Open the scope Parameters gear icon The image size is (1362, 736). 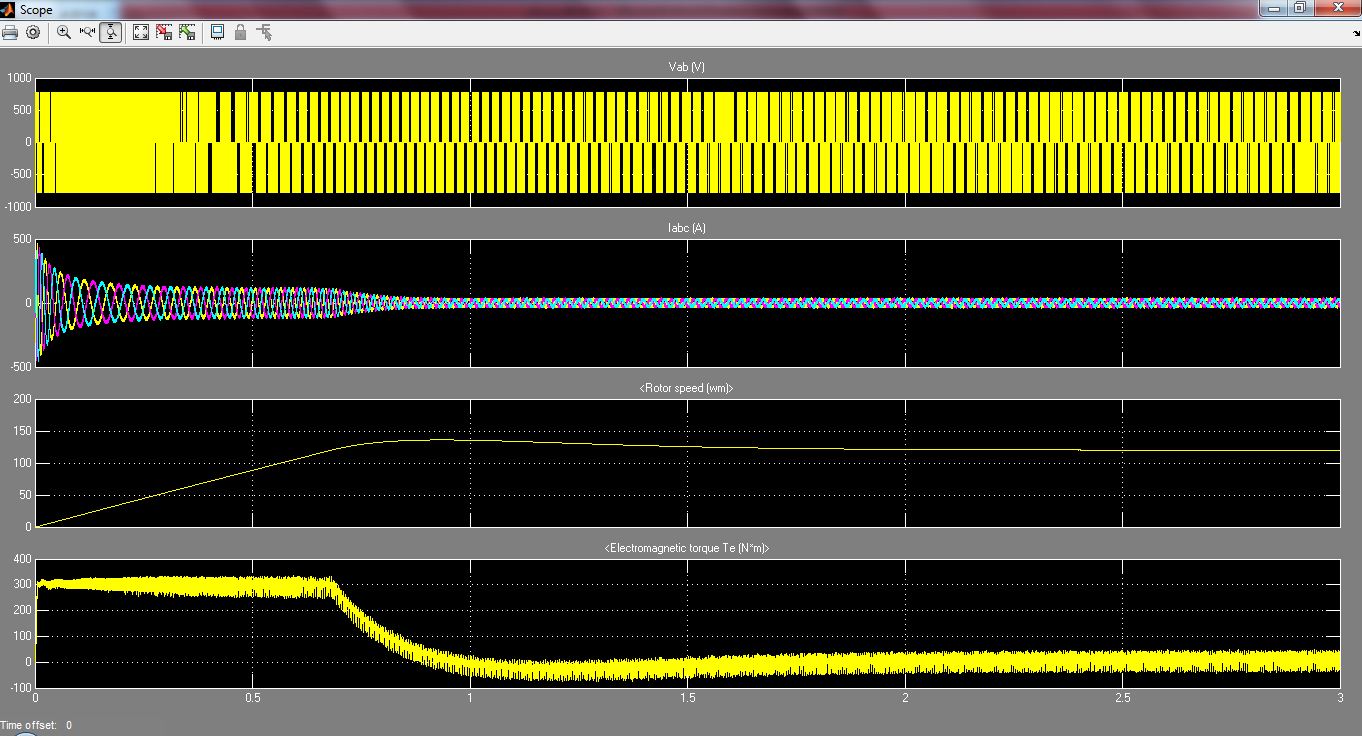click(x=33, y=32)
